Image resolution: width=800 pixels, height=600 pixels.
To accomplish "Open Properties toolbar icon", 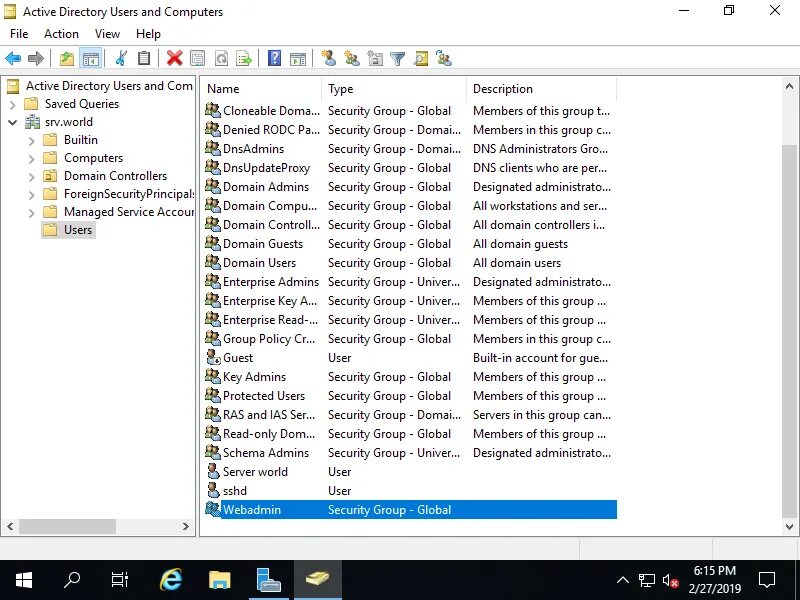I will pos(197,59).
